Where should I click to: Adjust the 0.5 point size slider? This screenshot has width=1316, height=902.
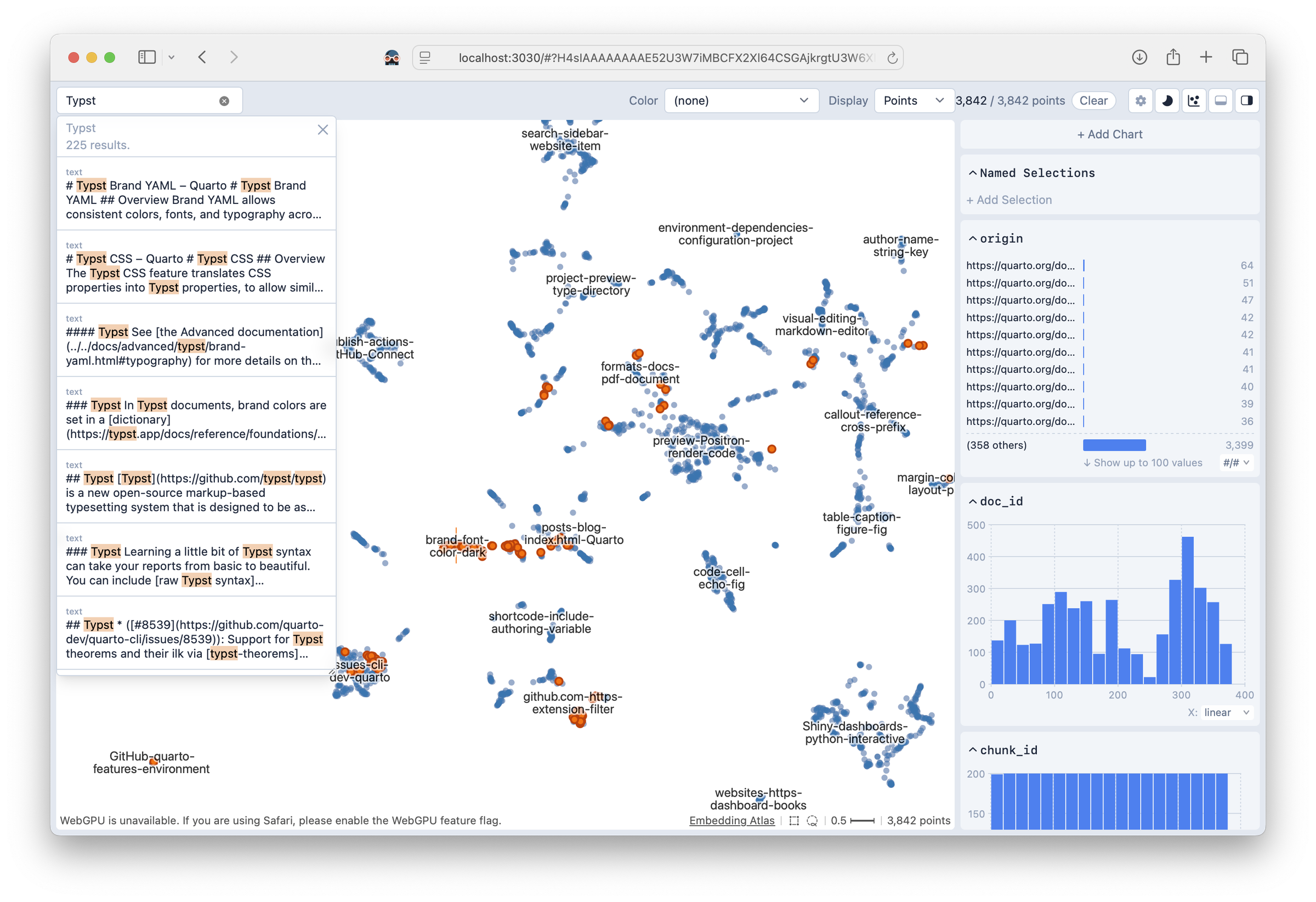[x=862, y=820]
